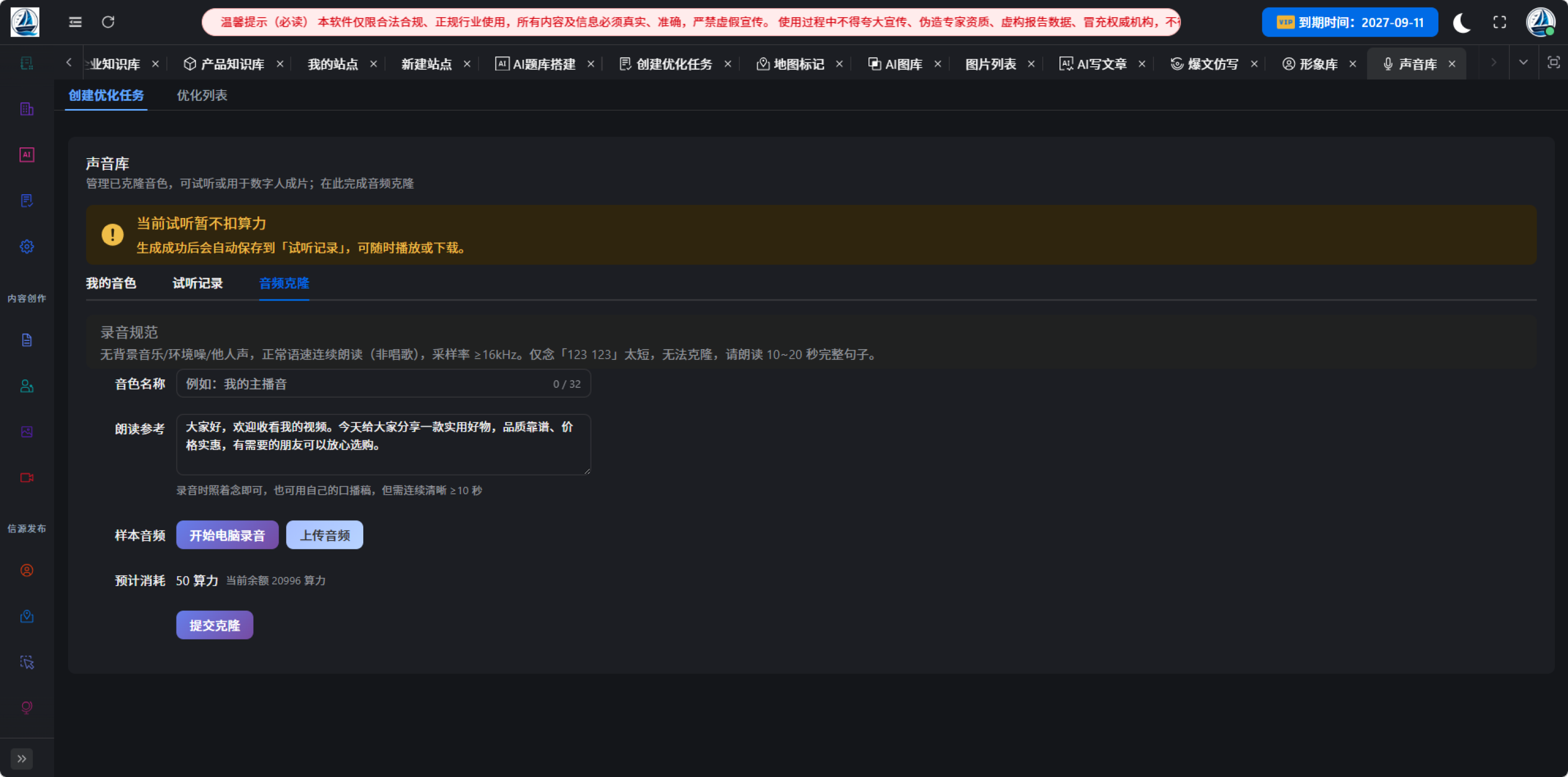The width and height of the screenshot is (1568, 777).
Task: Switch to the 地图标记 tab
Action: tap(790, 64)
